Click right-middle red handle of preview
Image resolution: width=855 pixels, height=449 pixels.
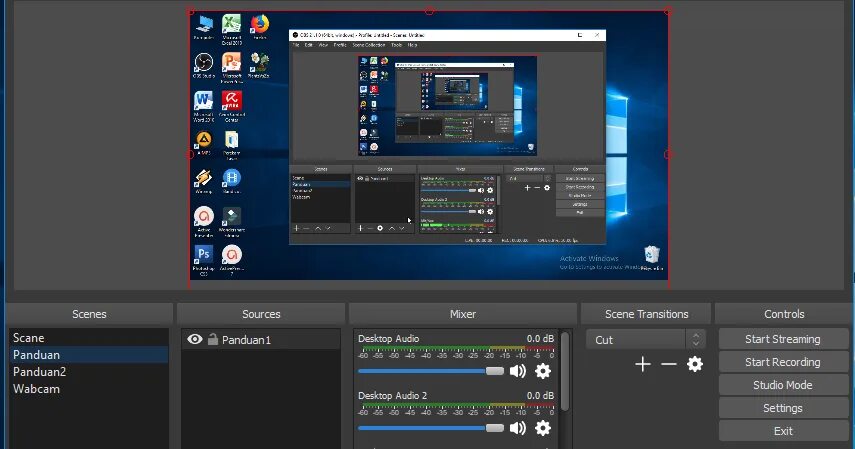coord(669,154)
